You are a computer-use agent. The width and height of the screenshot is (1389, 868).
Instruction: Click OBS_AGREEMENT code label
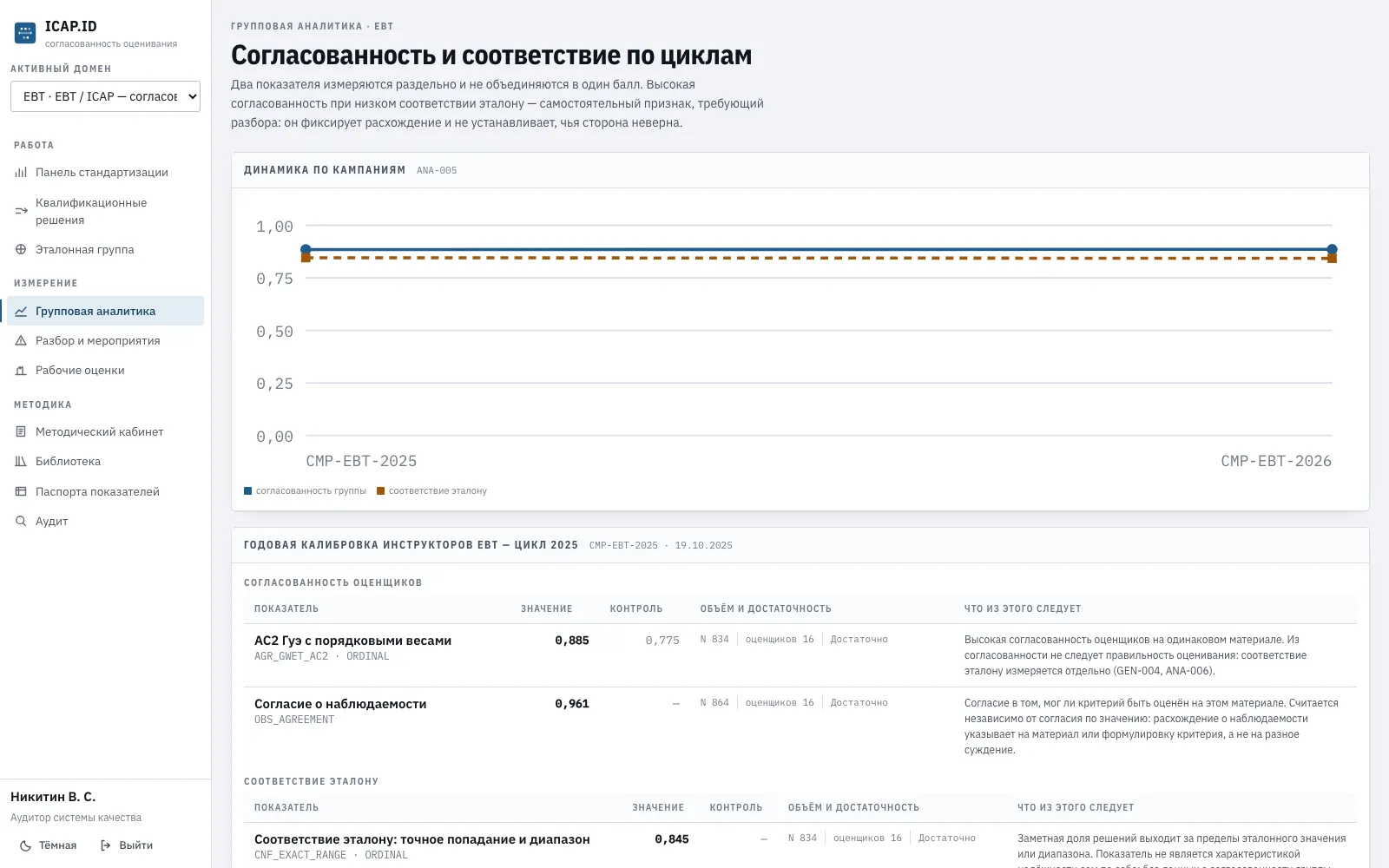294,720
